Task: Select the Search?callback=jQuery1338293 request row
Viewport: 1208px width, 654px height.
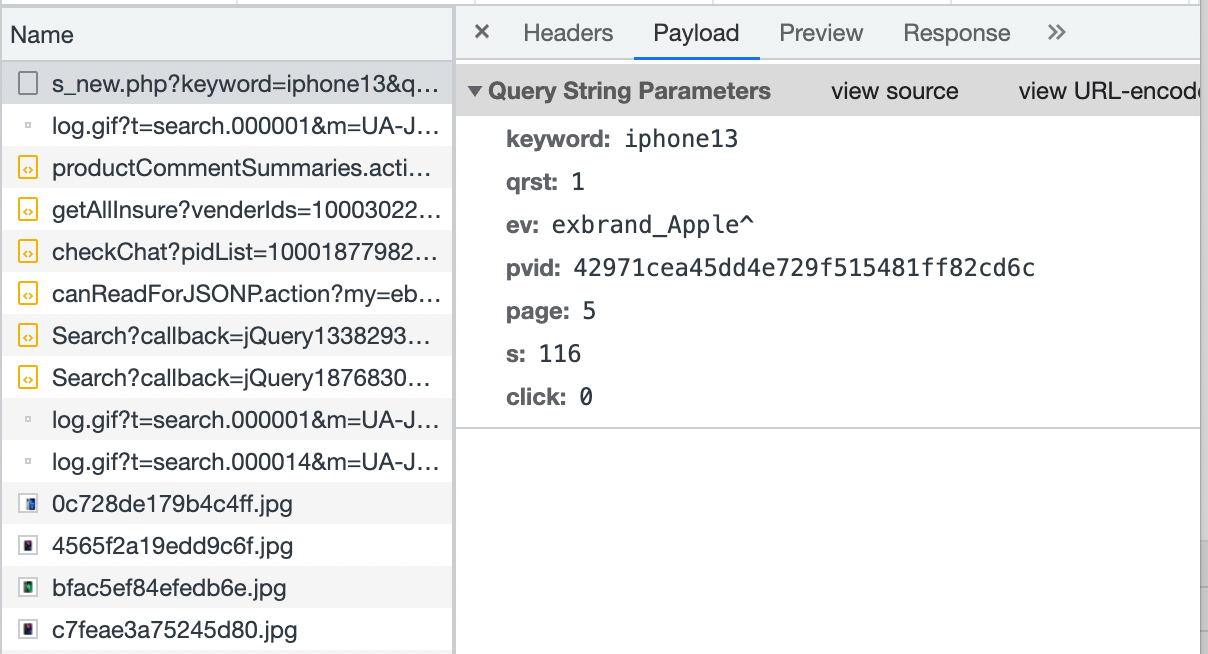Action: (x=226, y=336)
